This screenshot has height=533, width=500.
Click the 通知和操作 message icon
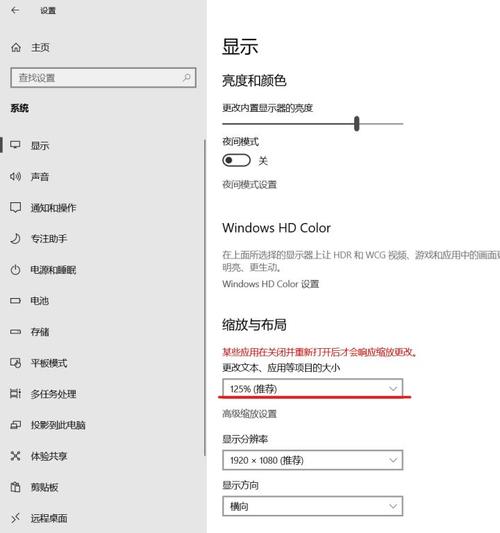click(x=15, y=207)
